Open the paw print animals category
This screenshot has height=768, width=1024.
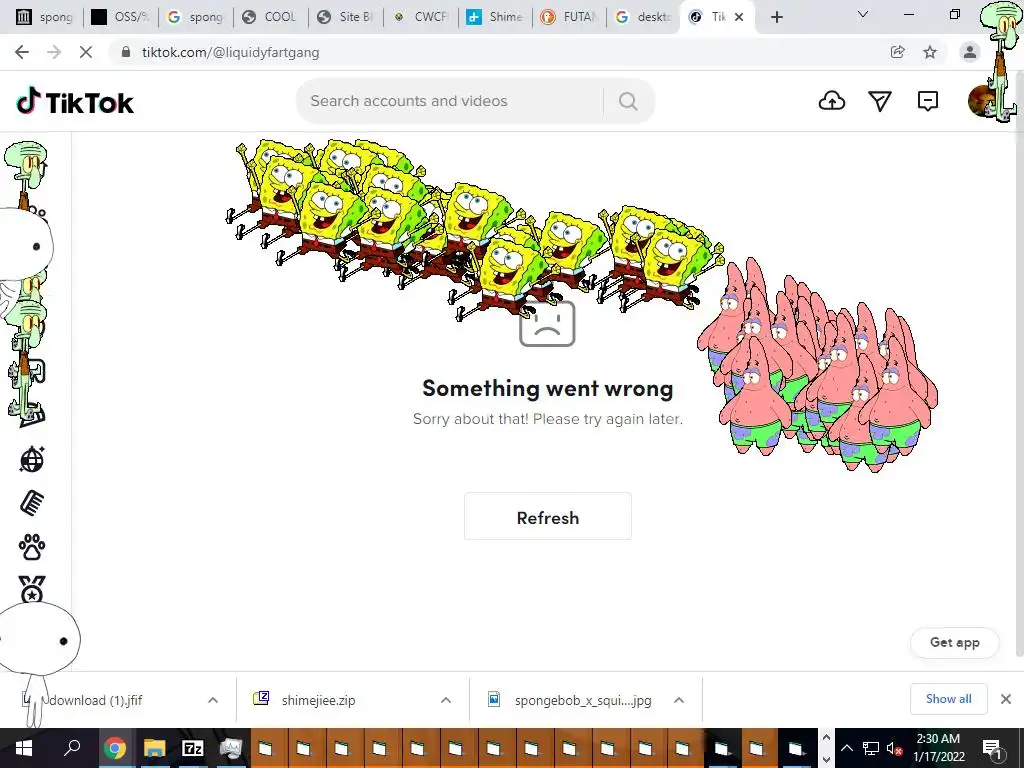coord(31,547)
